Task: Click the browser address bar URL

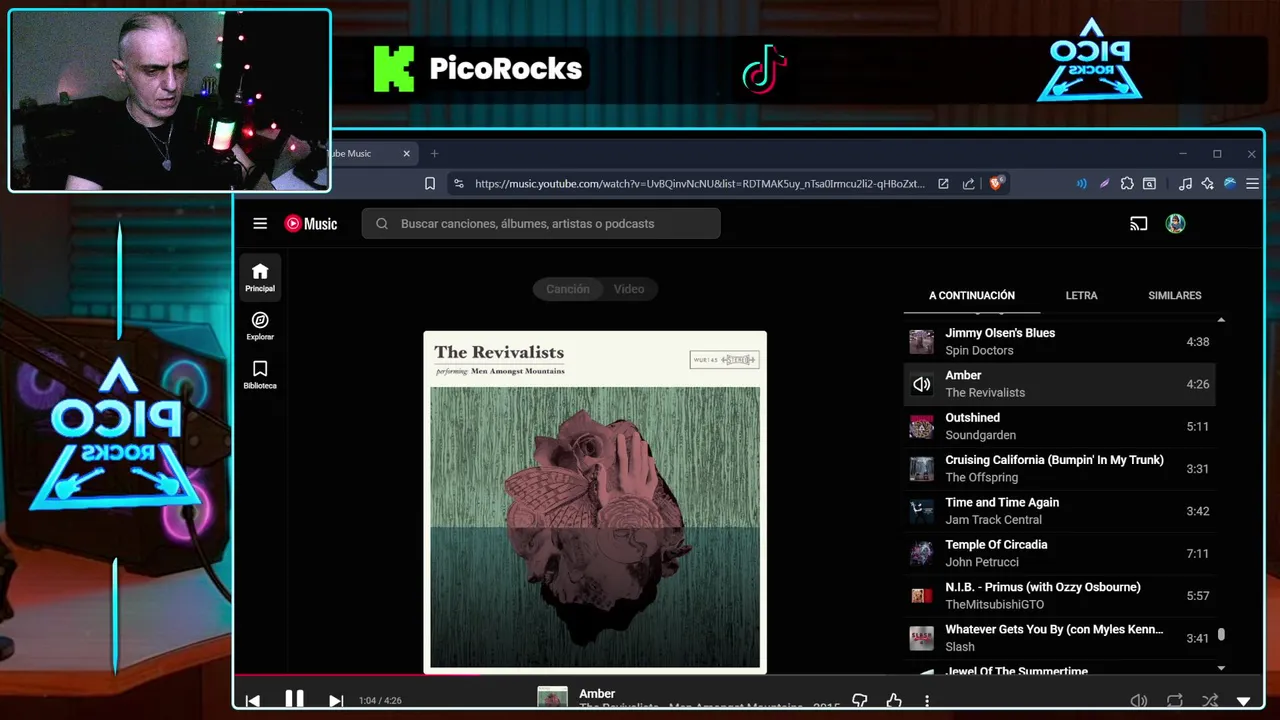Action: [700, 184]
